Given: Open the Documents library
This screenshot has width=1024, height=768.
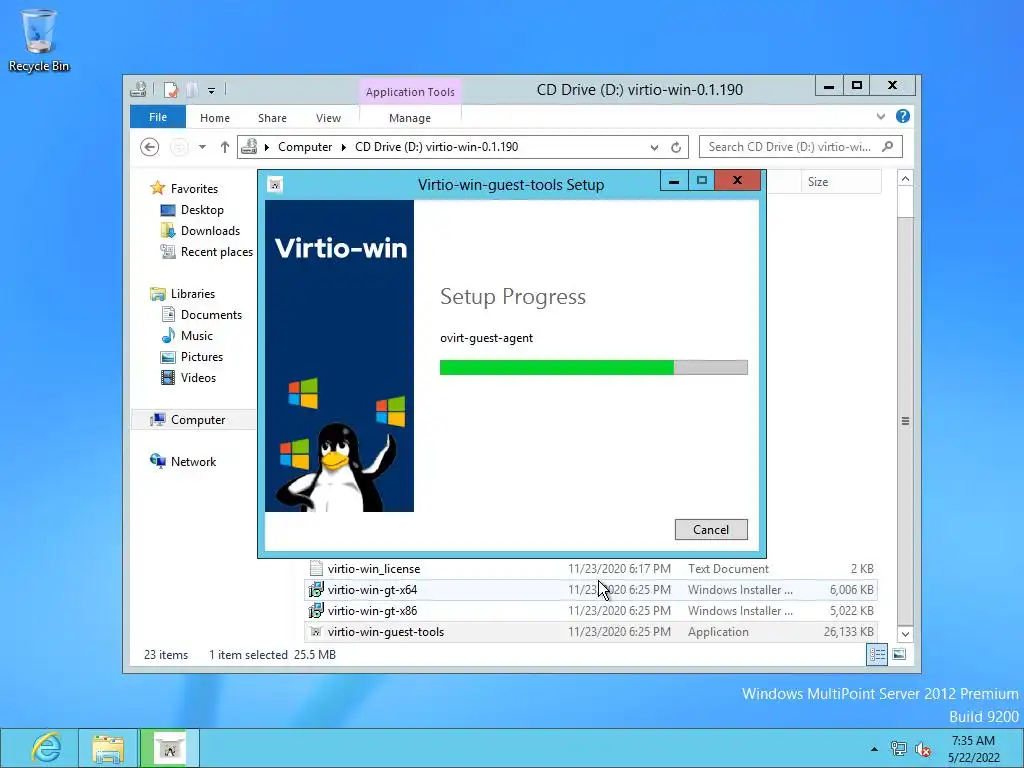Looking at the screenshot, I should (211, 315).
